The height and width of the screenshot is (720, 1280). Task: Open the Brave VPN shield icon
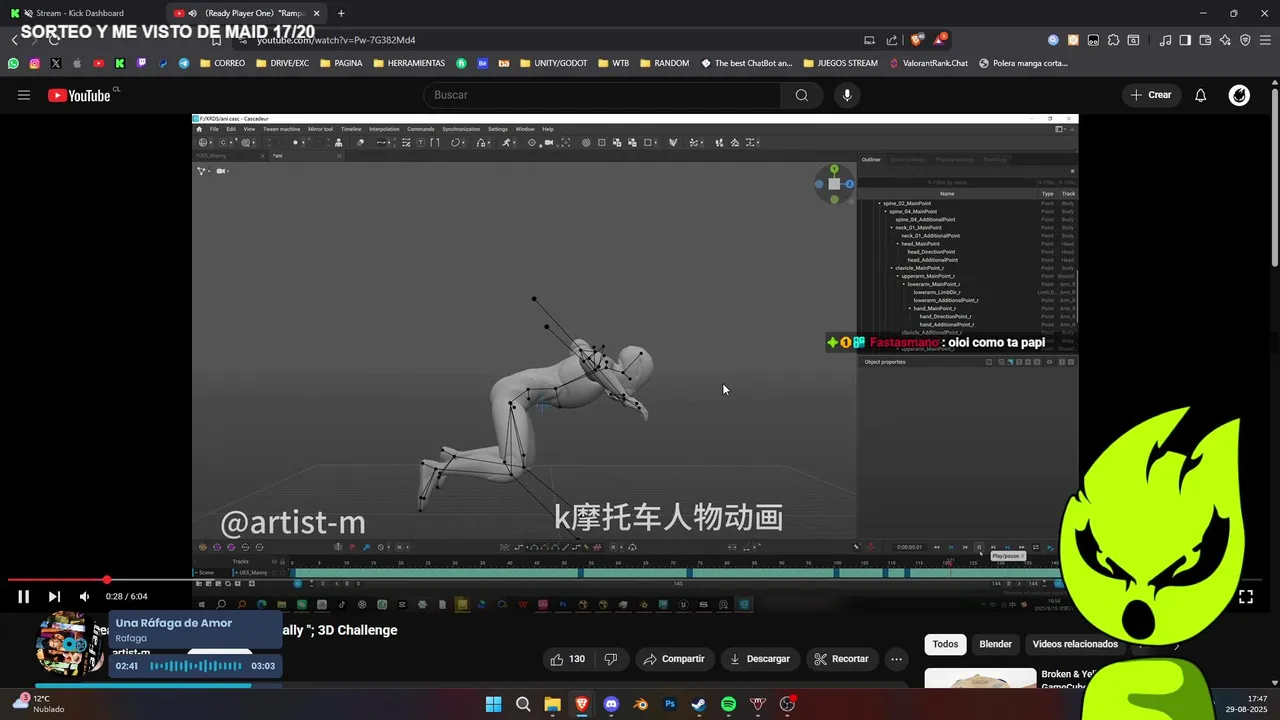1245,40
